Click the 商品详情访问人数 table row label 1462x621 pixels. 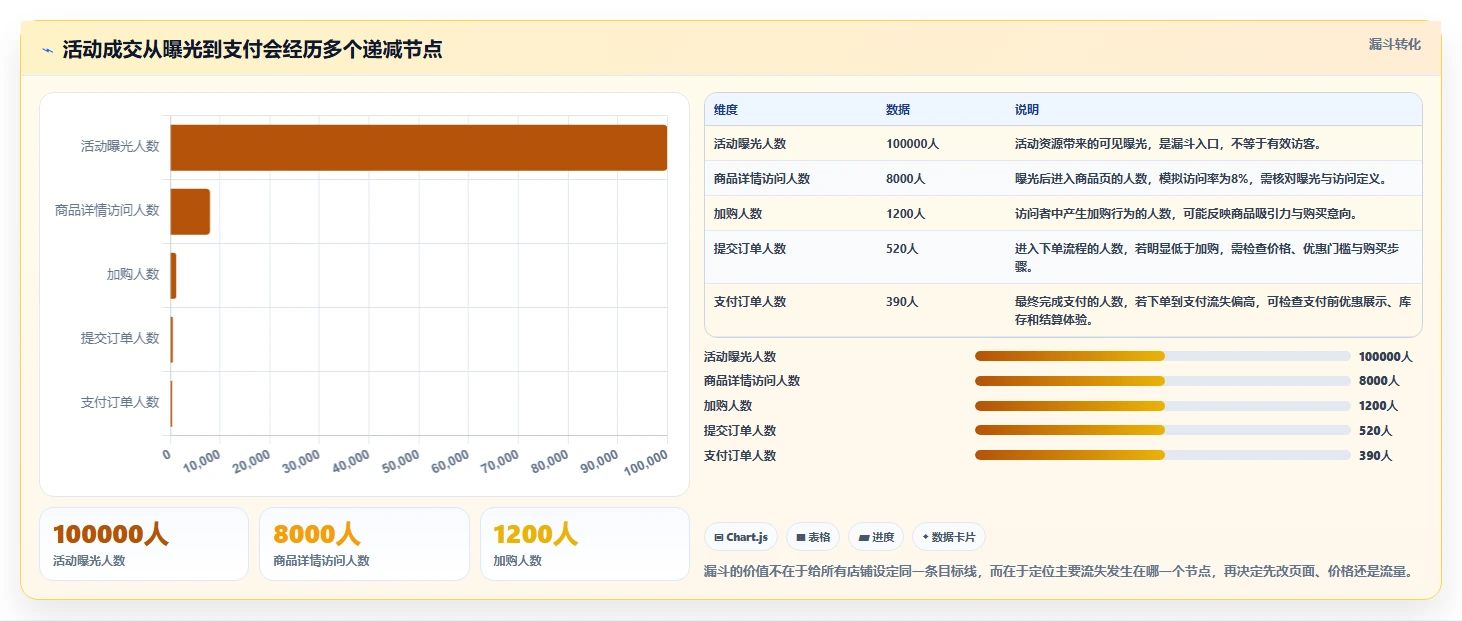tap(762, 179)
